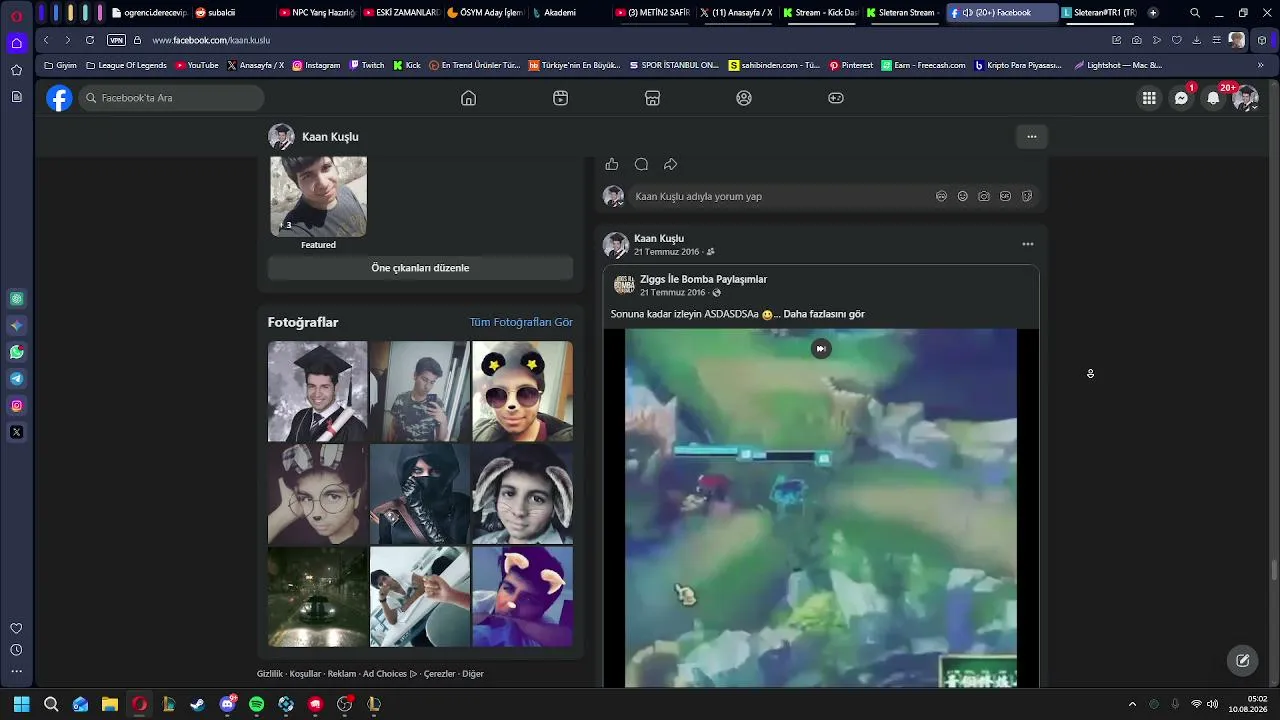This screenshot has height=720, width=1280.
Task: Switch to the (20+) Facebook tab
Action: (x=1001, y=13)
